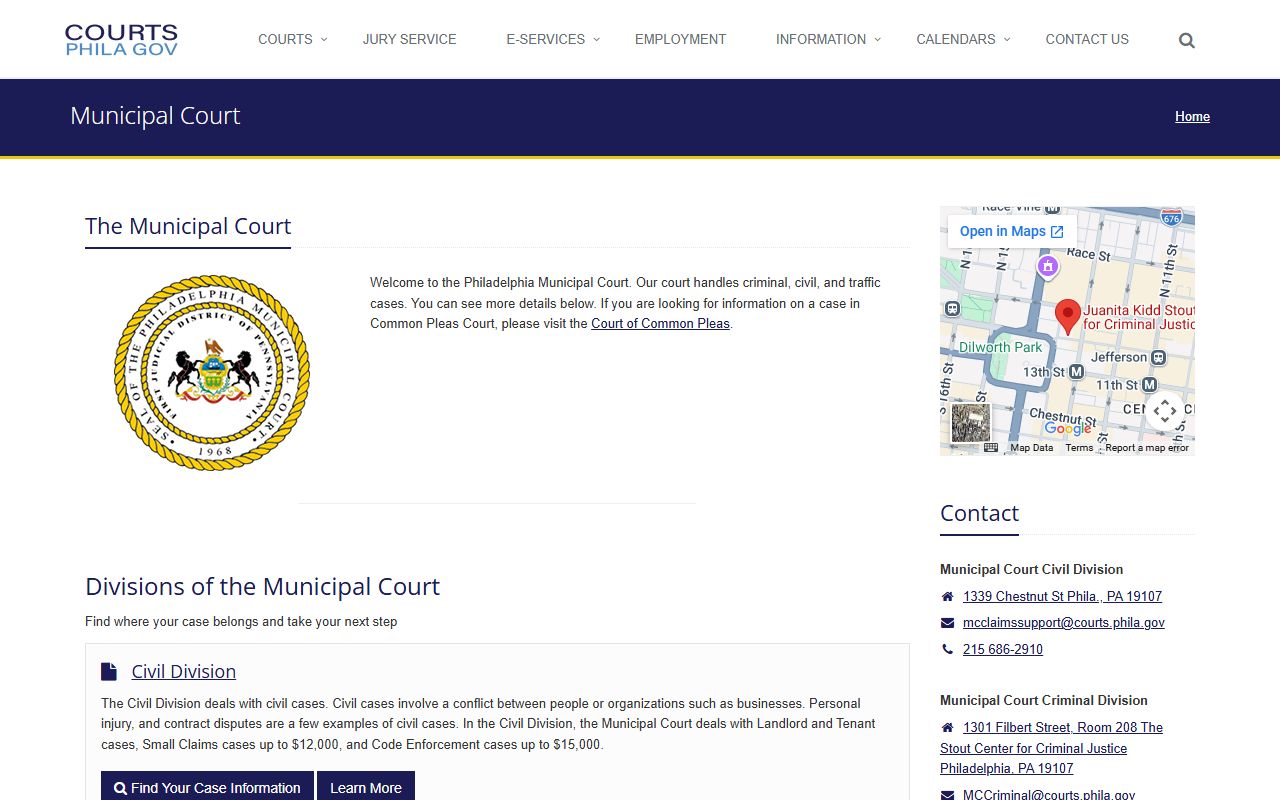Follow the Court of Common Pleas link
Viewport: 1280px width, 800px height.
tap(660, 323)
